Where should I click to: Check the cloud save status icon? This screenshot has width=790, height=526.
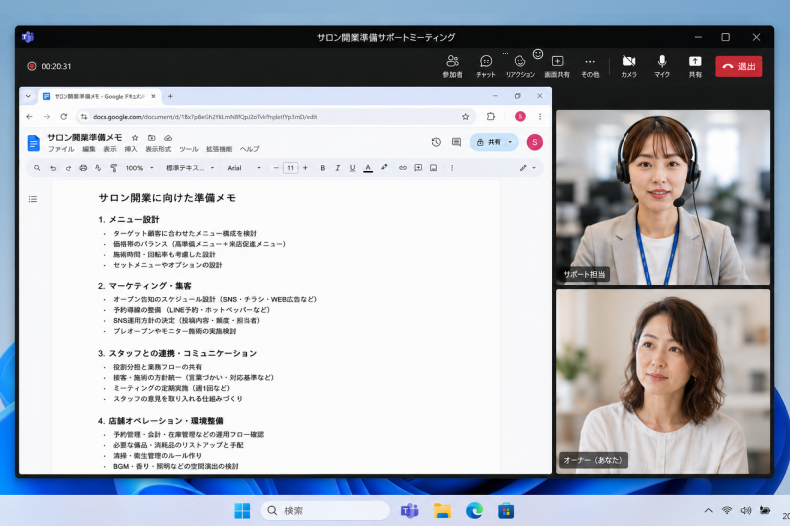[168, 138]
